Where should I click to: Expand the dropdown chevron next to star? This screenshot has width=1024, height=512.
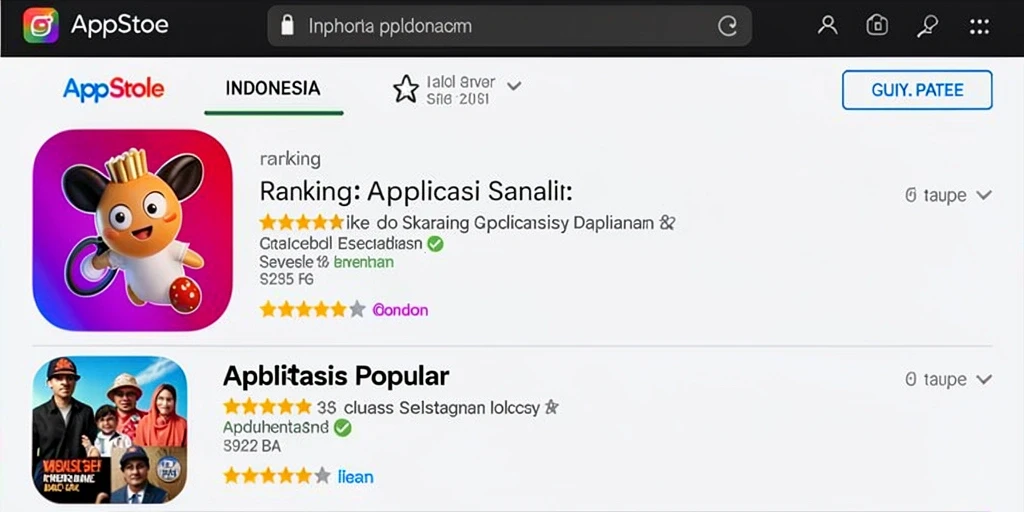coord(514,86)
